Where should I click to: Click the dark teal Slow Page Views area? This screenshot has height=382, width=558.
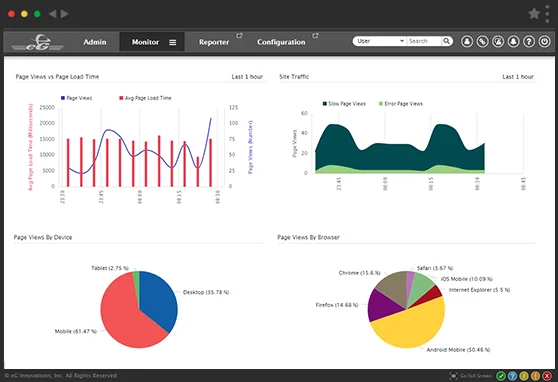click(399, 157)
